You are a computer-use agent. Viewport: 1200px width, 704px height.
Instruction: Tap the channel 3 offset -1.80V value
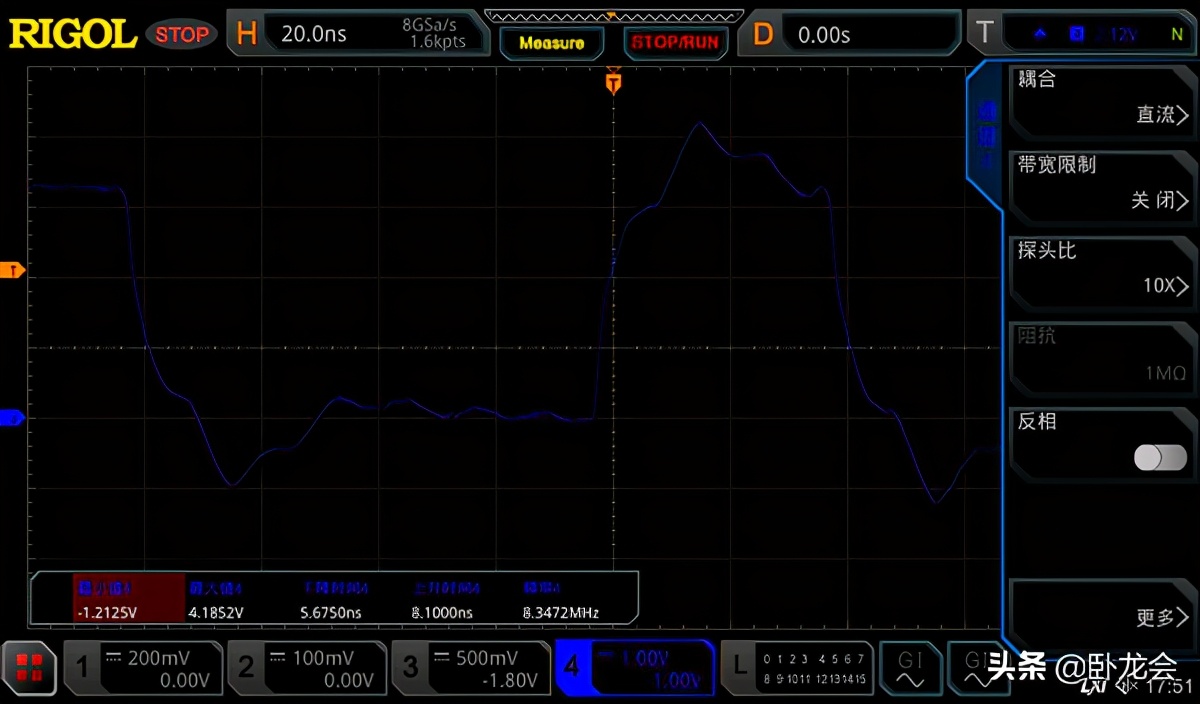tap(510, 681)
